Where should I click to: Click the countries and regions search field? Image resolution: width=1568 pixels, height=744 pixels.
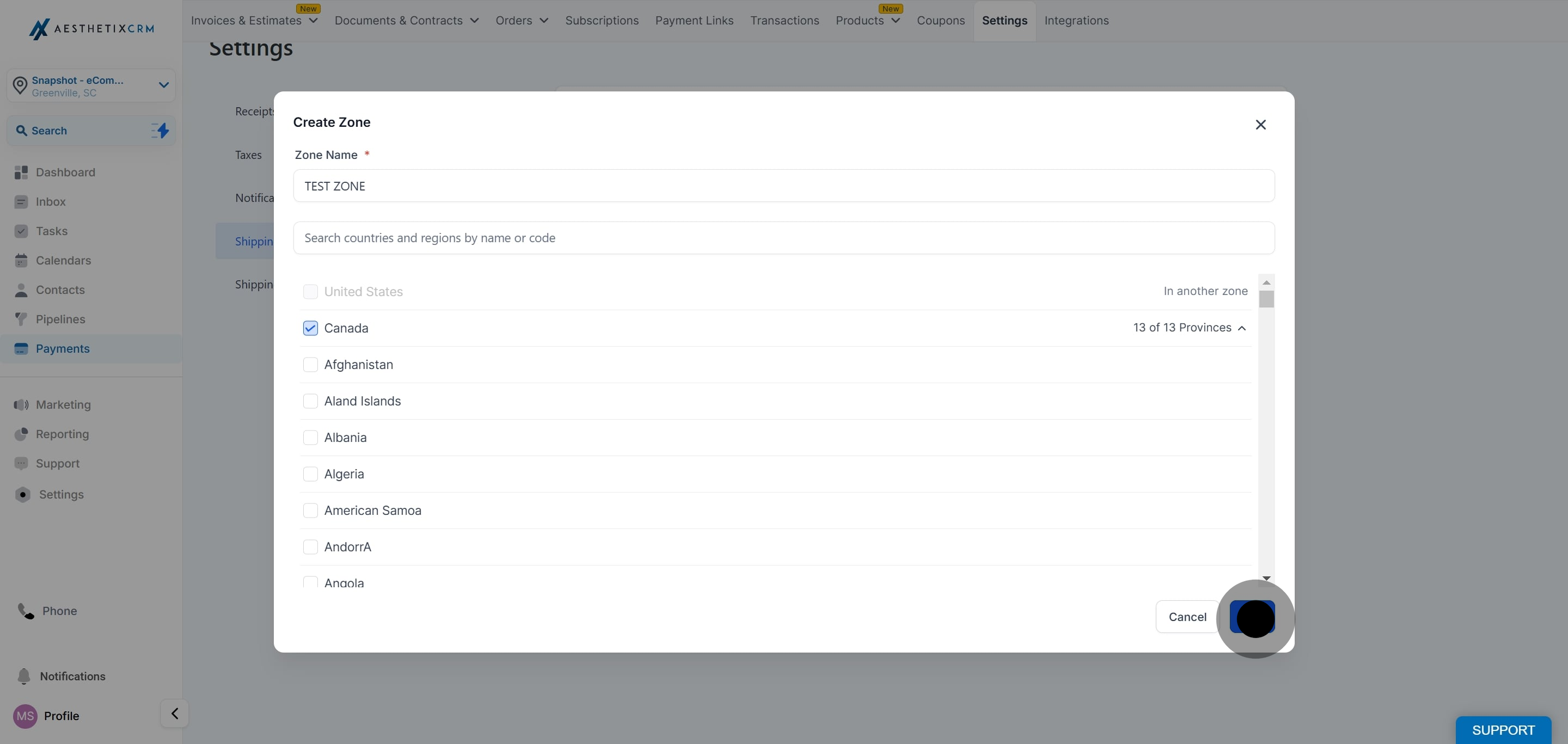click(784, 238)
